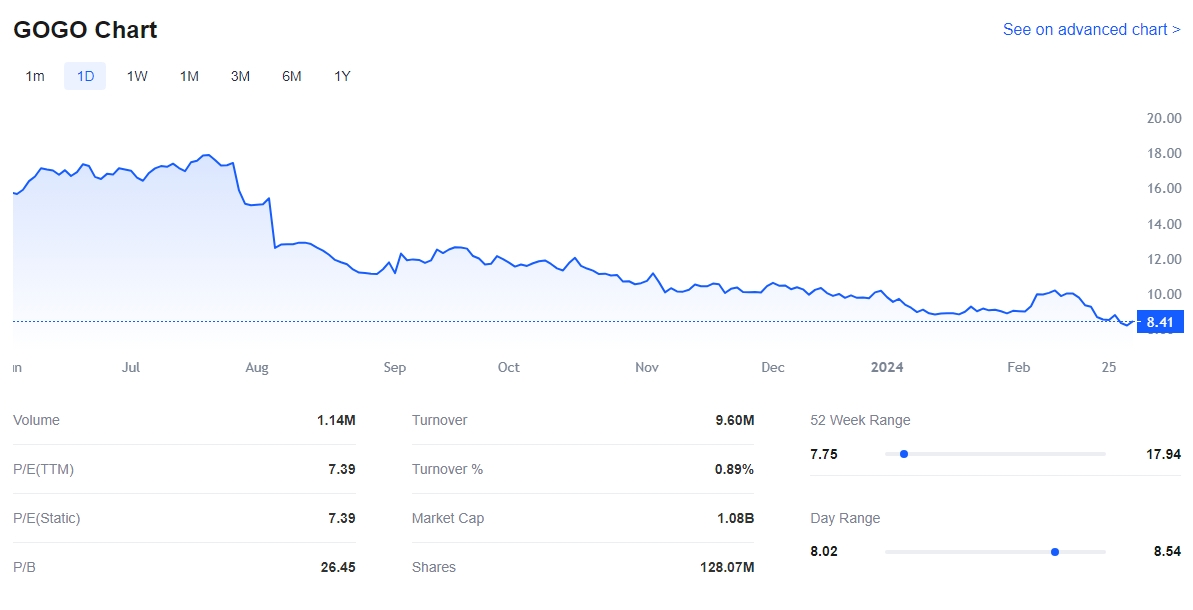Switch chart to 3M timeframe
This screenshot has height=610, width=1193.
(x=240, y=76)
